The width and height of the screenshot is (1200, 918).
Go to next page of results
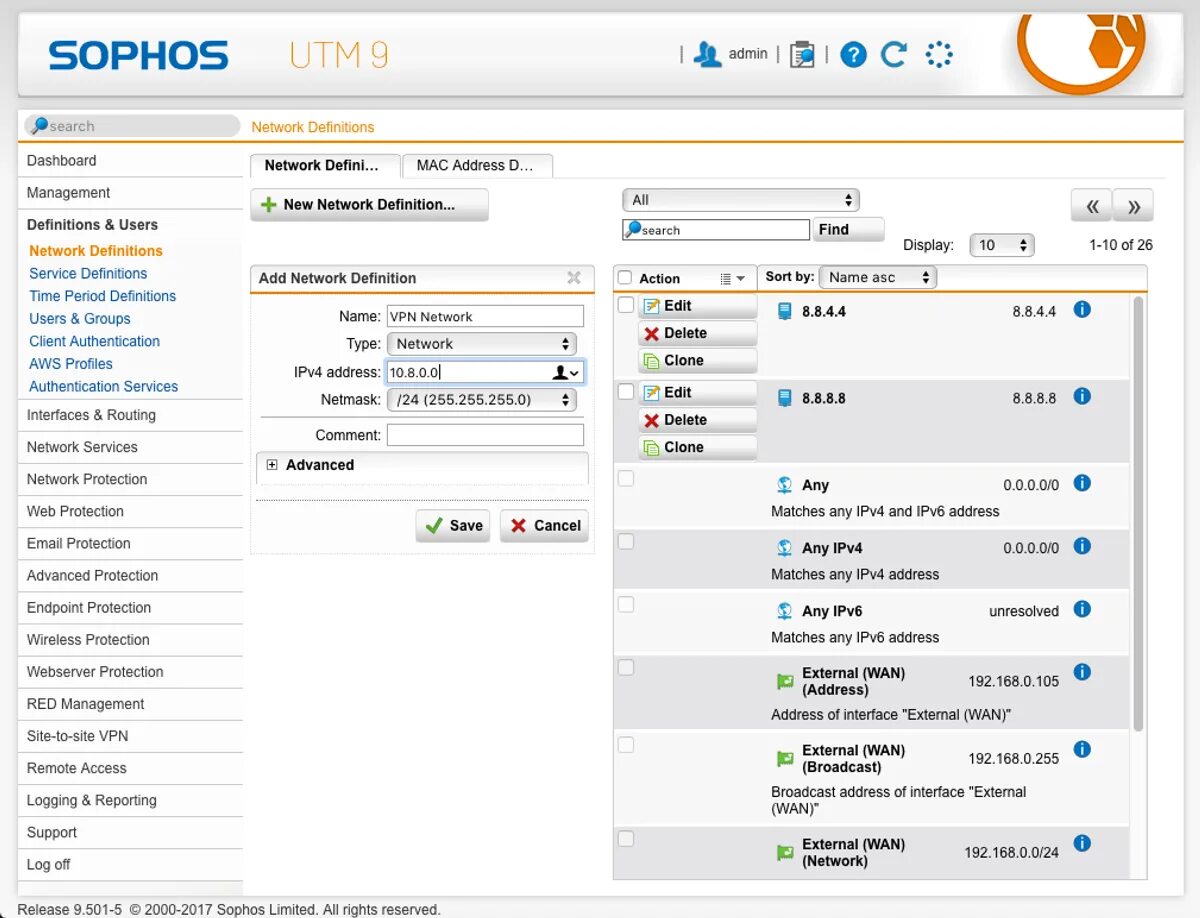click(x=1134, y=206)
